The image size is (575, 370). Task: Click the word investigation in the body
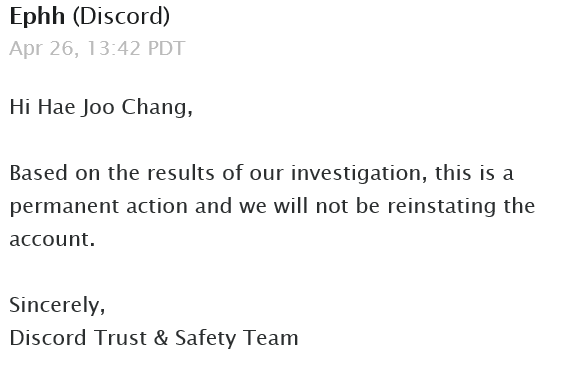pyautogui.click(x=359, y=173)
